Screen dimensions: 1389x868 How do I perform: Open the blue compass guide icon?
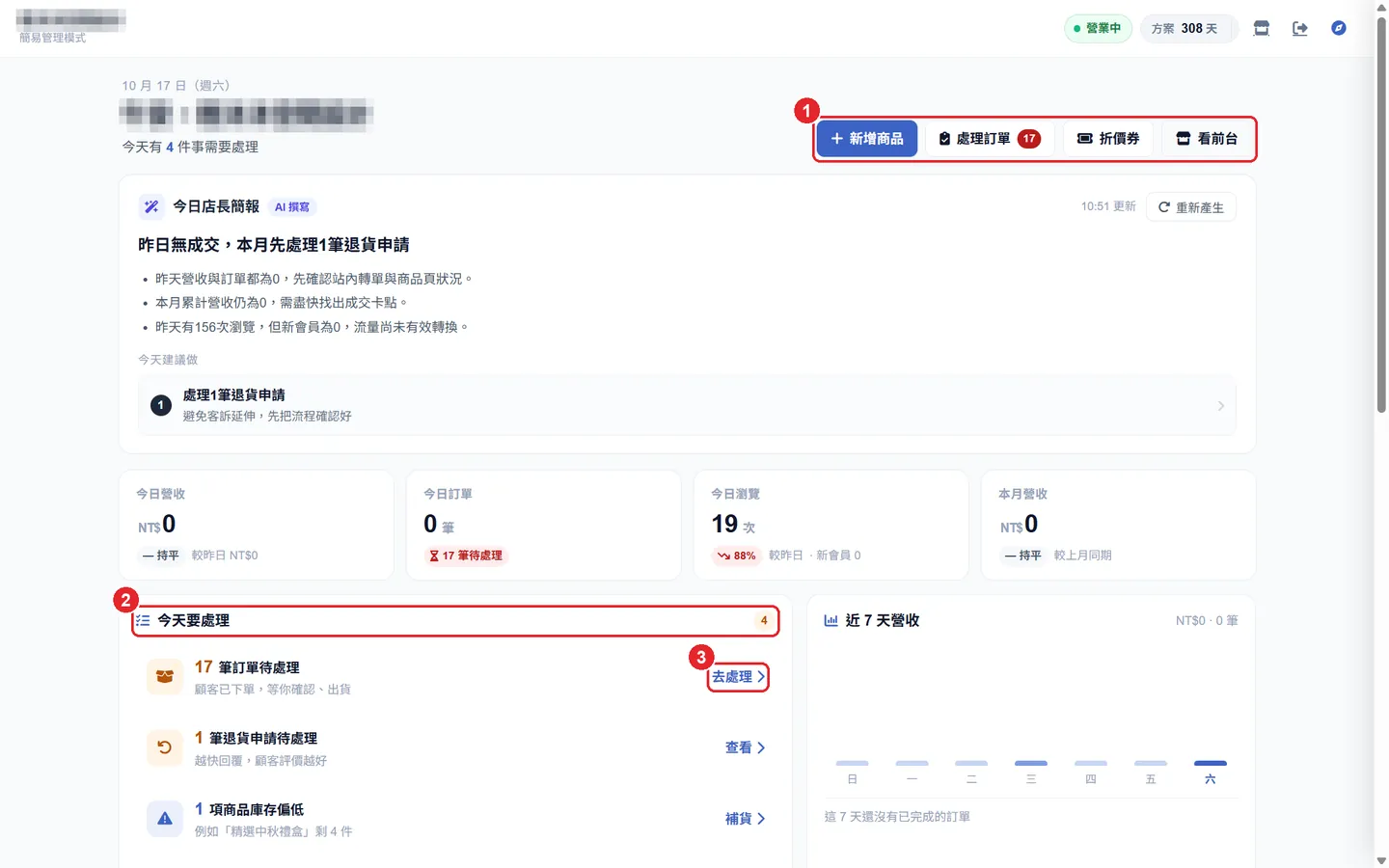coord(1338,28)
